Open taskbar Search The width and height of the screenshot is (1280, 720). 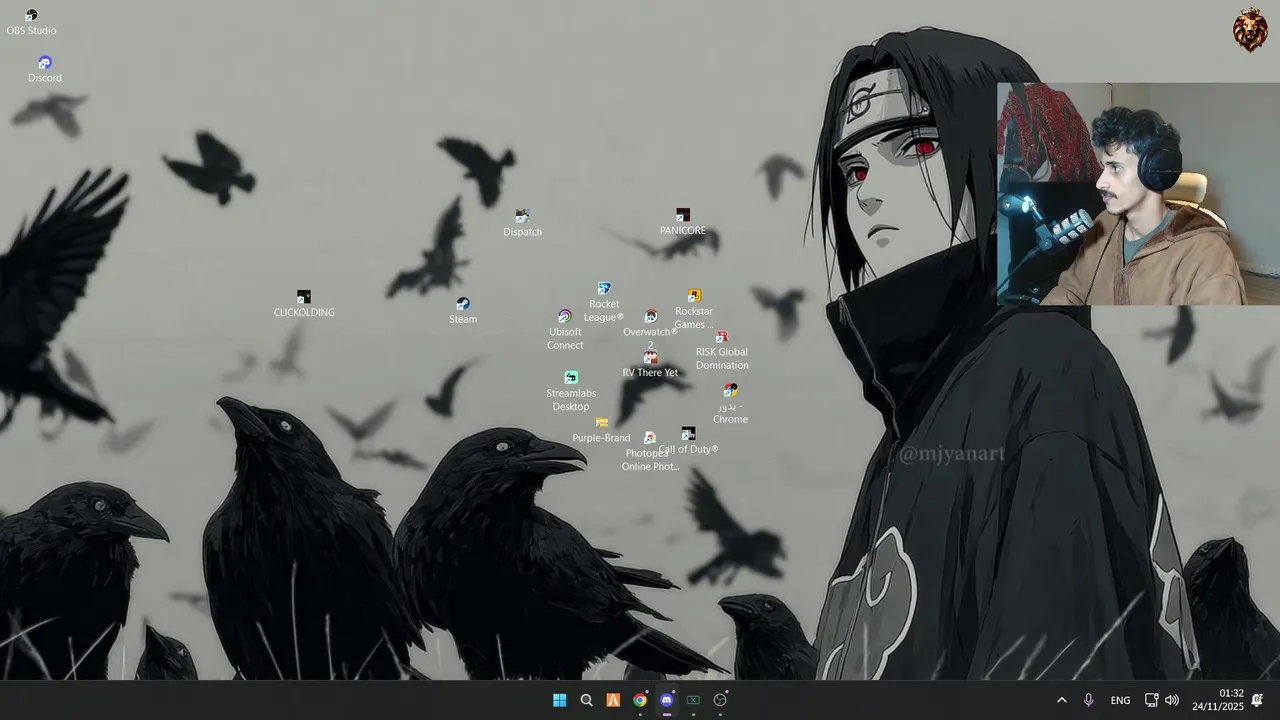coord(587,700)
